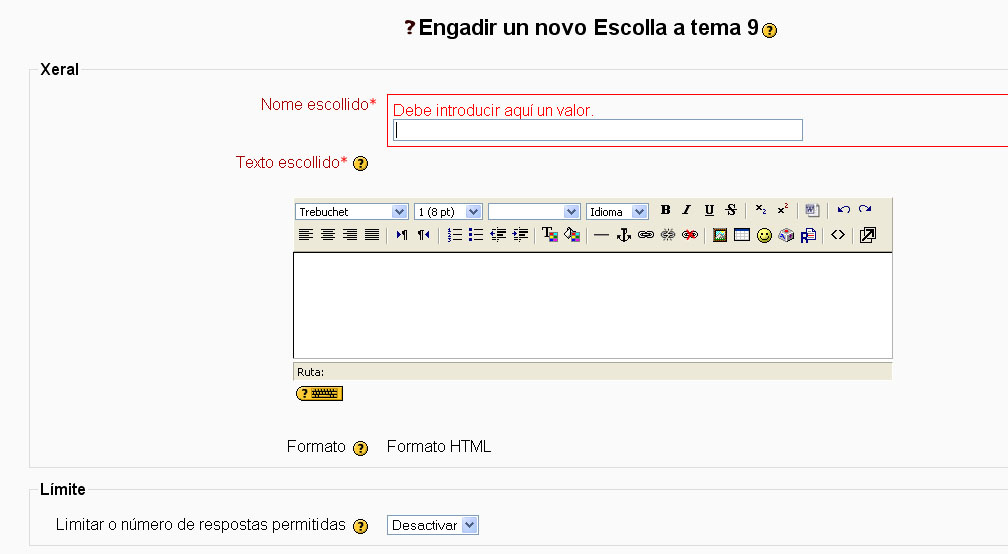The image size is (1008, 554).
Task: Click the Ruta path status bar
Action: pos(593,371)
